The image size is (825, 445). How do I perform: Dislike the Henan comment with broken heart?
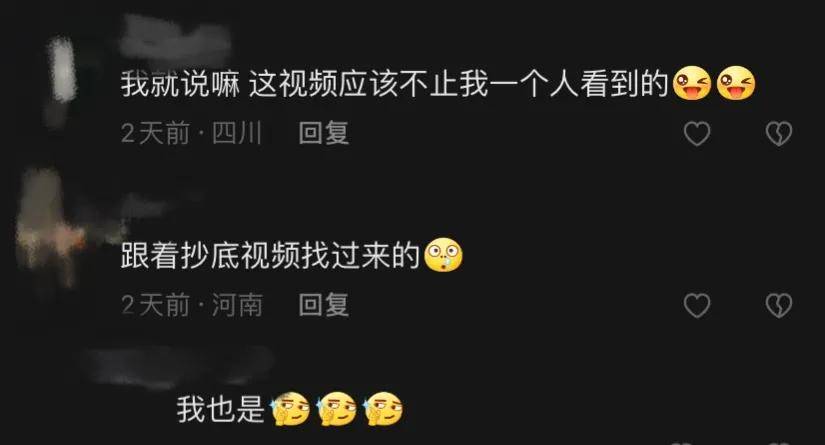tap(779, 306)
